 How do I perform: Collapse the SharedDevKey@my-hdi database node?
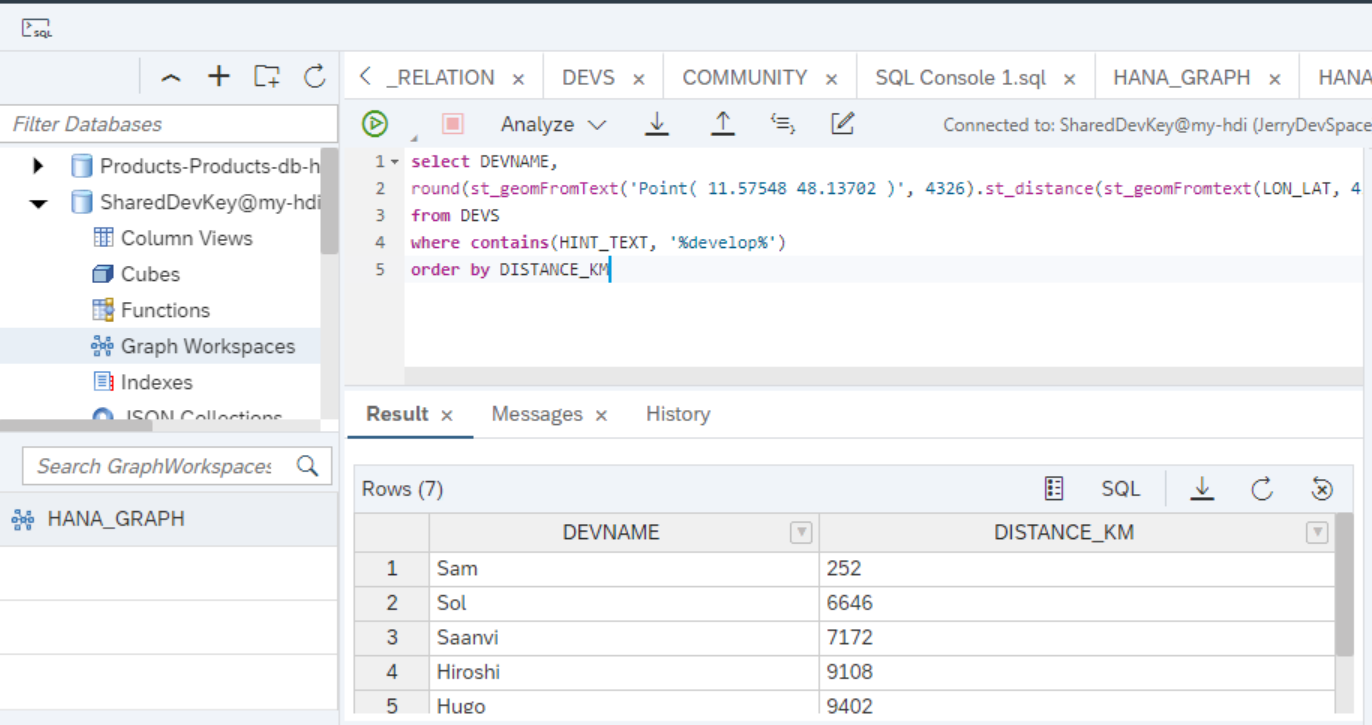38,203
